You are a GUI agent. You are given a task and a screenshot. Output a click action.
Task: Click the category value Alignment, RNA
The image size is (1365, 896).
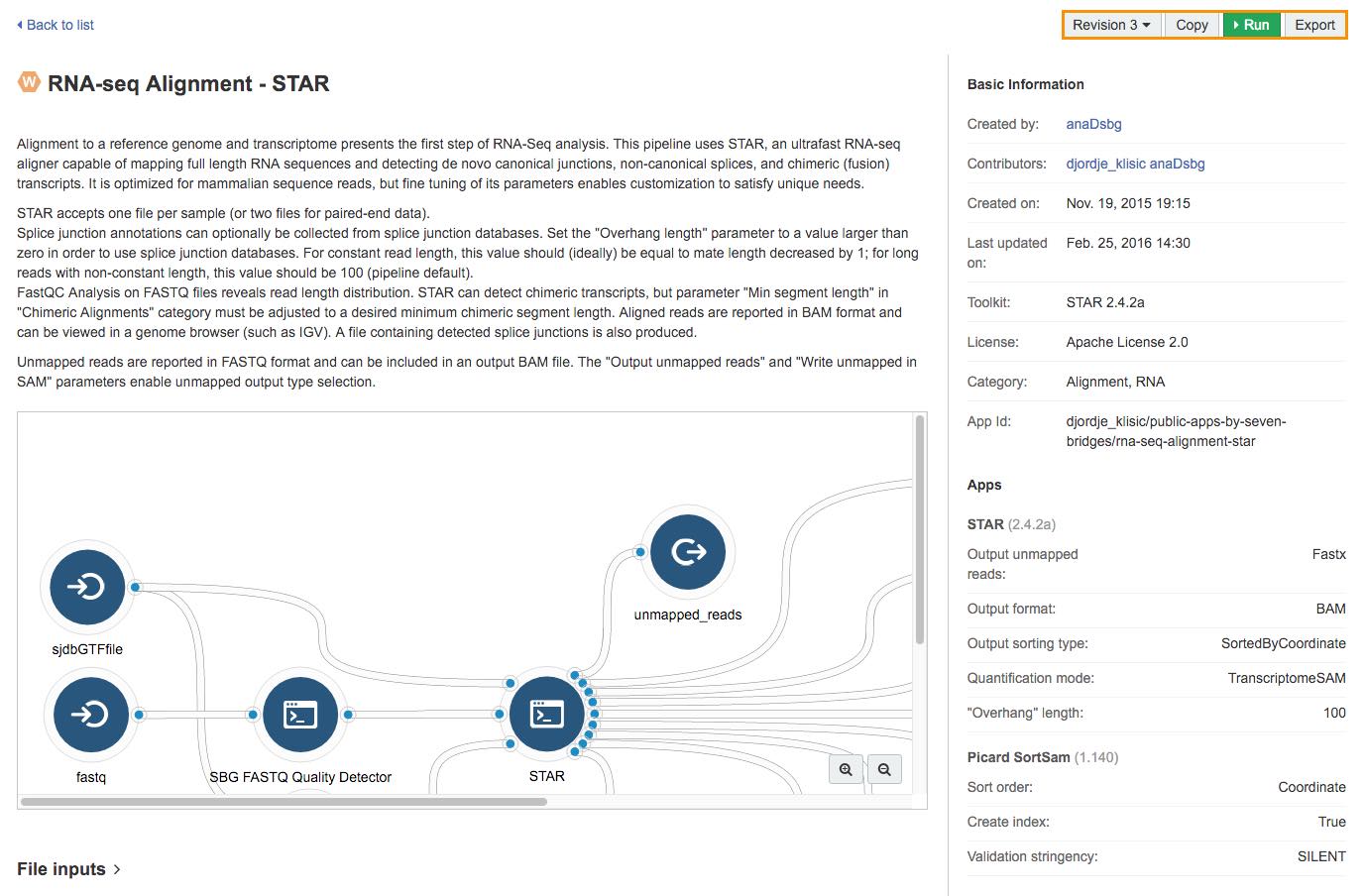[1116, 382]
